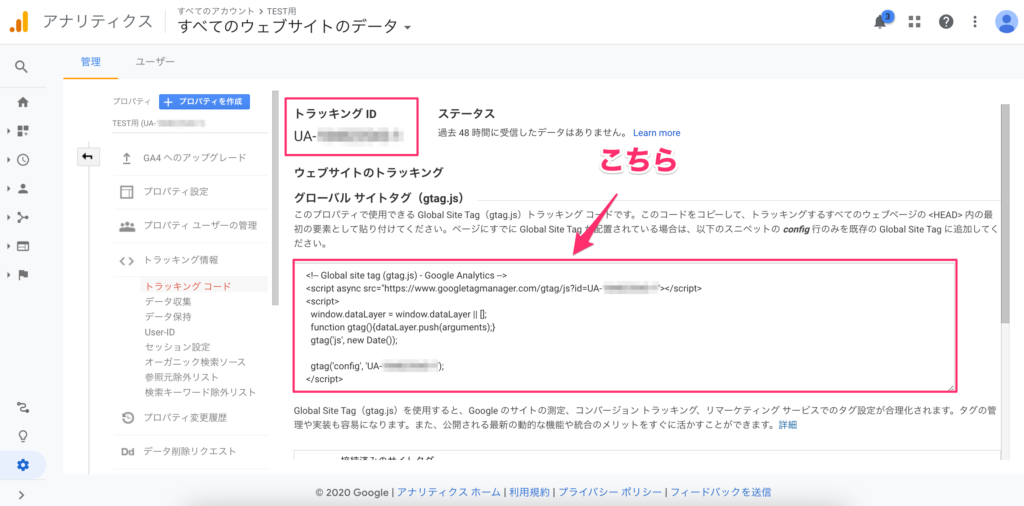Collapse the トラッキング情報 section

pos(181,261)
